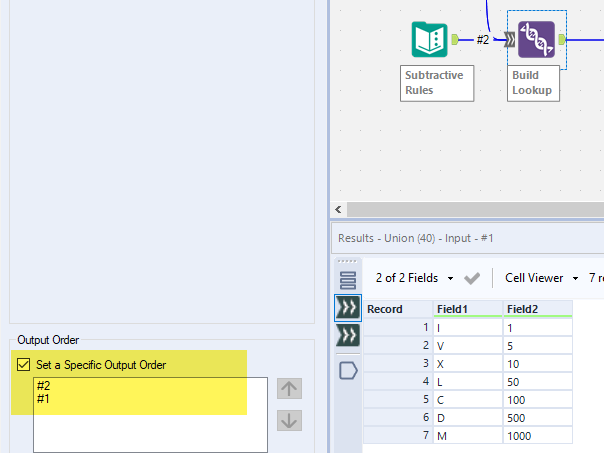The image size is (604, 453).
Task: Select Field1 cell containing X
Action: 468,364
